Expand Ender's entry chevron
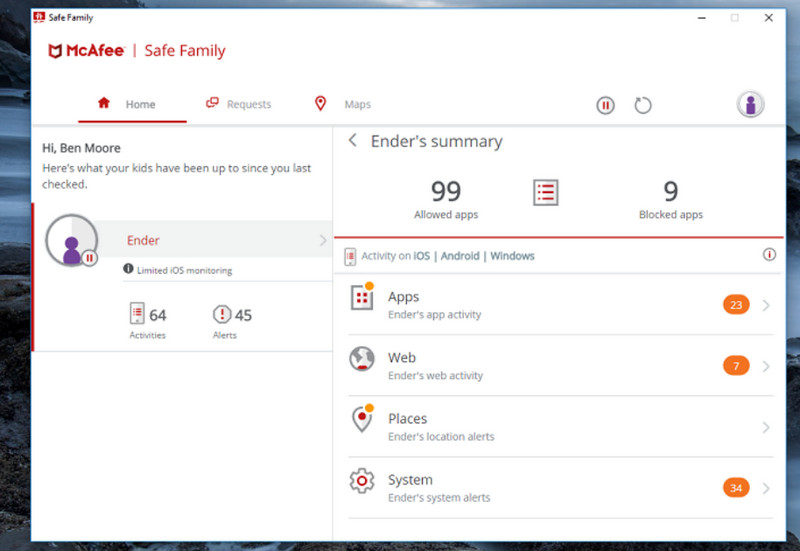 [x=323, y=240]
